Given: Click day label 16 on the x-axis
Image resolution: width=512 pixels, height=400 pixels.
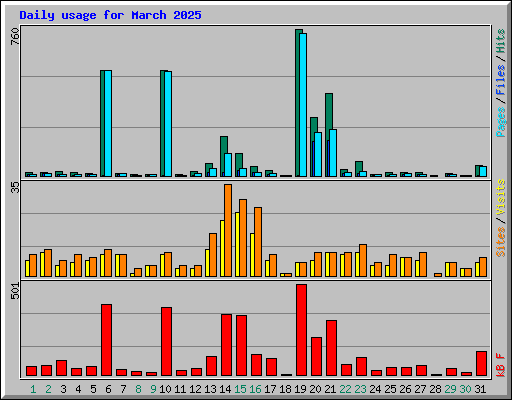Looking at the screenshot, I should (255, 389).
